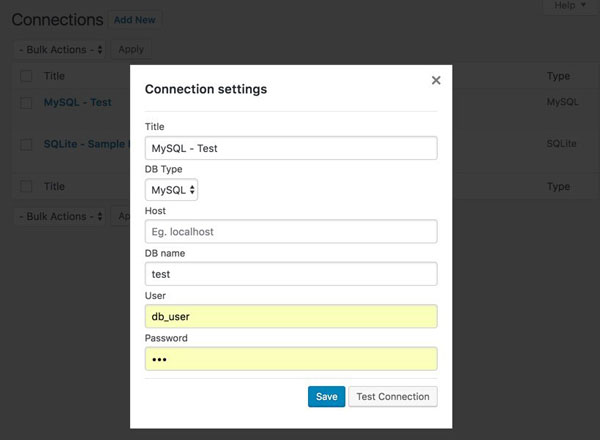This screenshot has width=600, height=440.
Task: Sort by the Type column header
Action: pyautogui.click(x=558, y=76)
